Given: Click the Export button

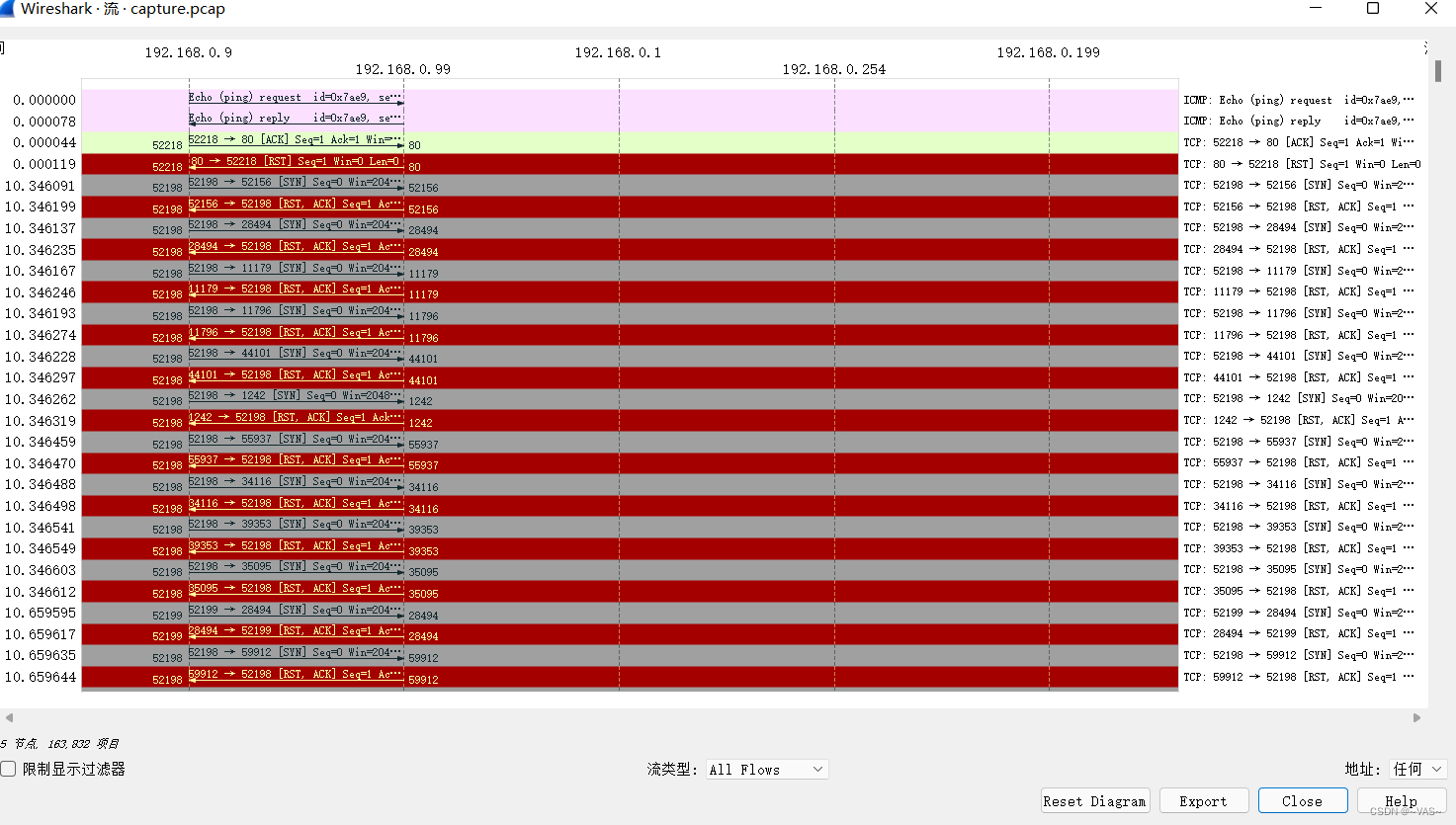Looking at the screenshot, I should (x=1203, y=801).
